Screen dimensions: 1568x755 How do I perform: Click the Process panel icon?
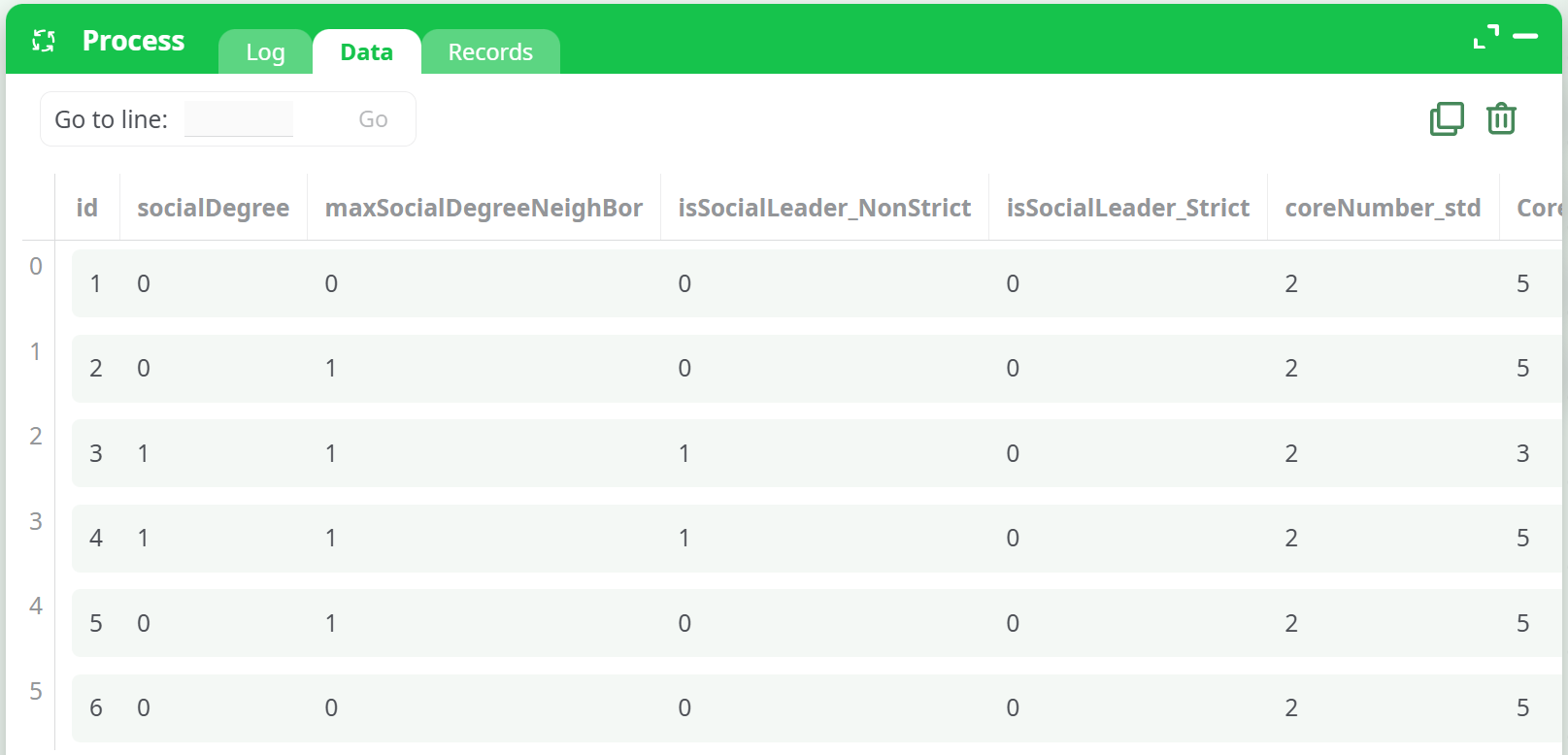click(x=44, y=41)
